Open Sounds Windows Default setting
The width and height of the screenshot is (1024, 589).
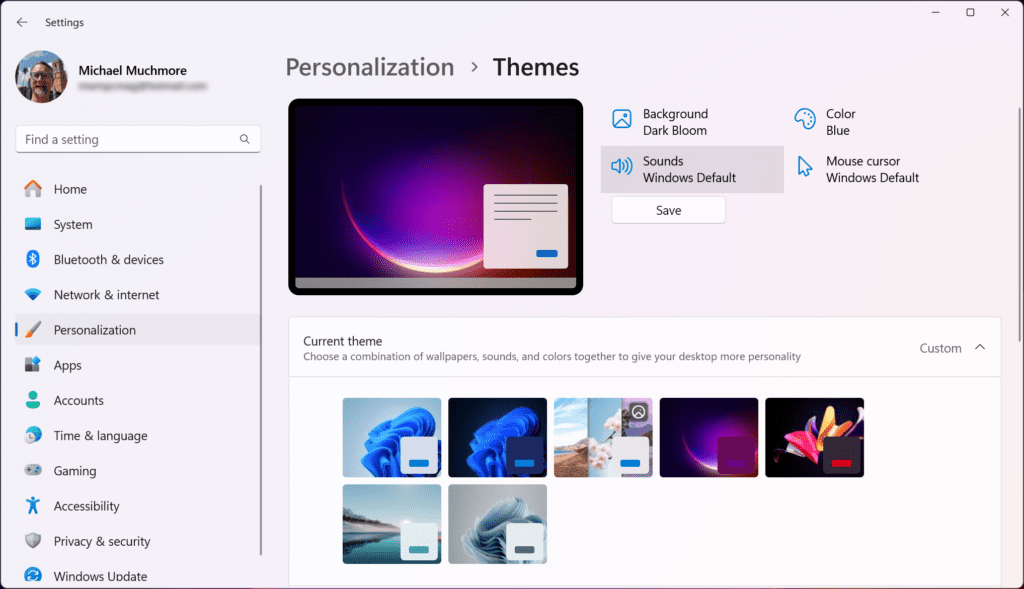point(692,169)
